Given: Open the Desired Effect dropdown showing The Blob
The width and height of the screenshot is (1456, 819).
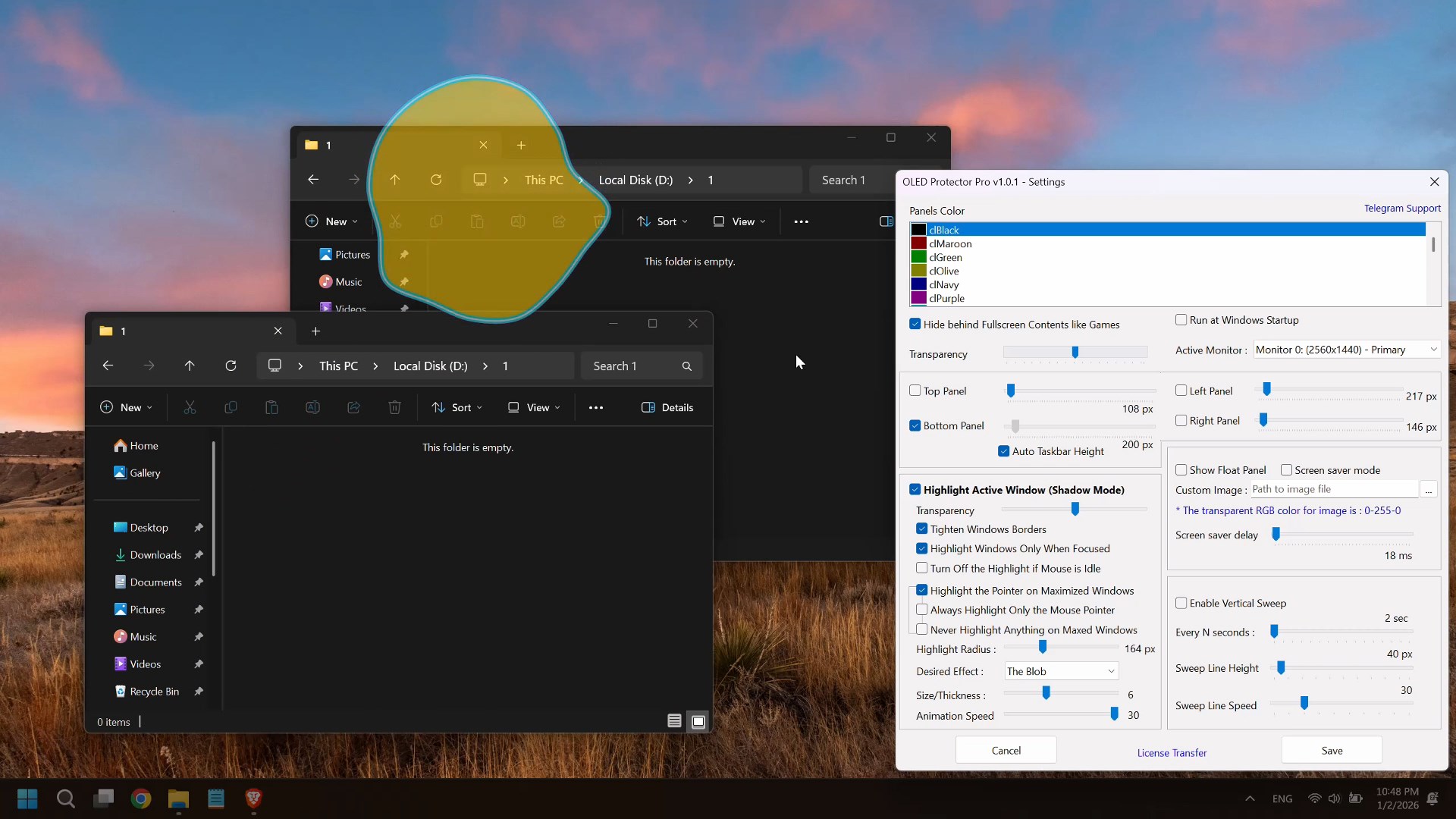Looking at the screenshot, I should [x=1061, y=671].
